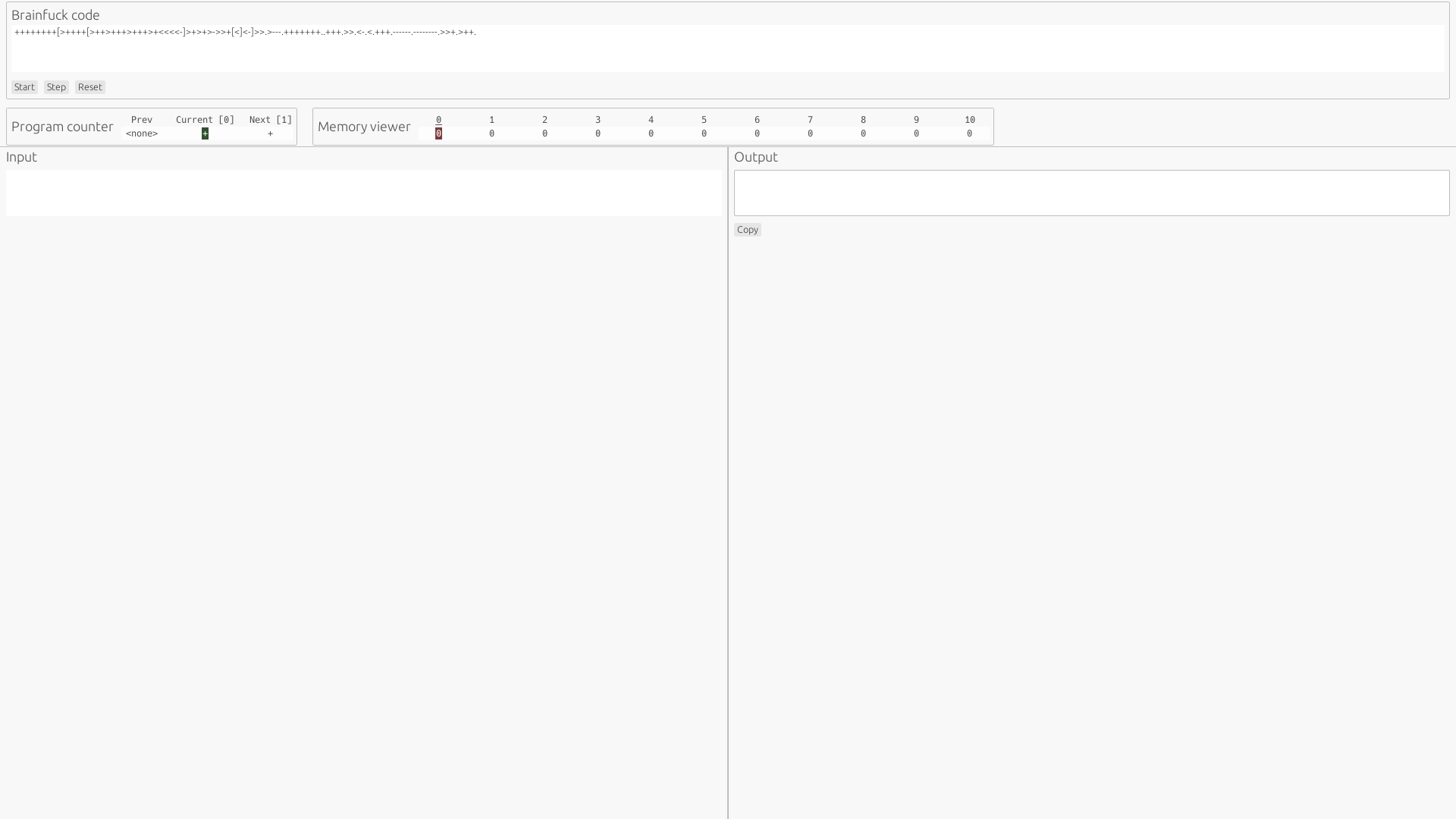Click the 'Brainfuck code' heading

coord(55,15)
